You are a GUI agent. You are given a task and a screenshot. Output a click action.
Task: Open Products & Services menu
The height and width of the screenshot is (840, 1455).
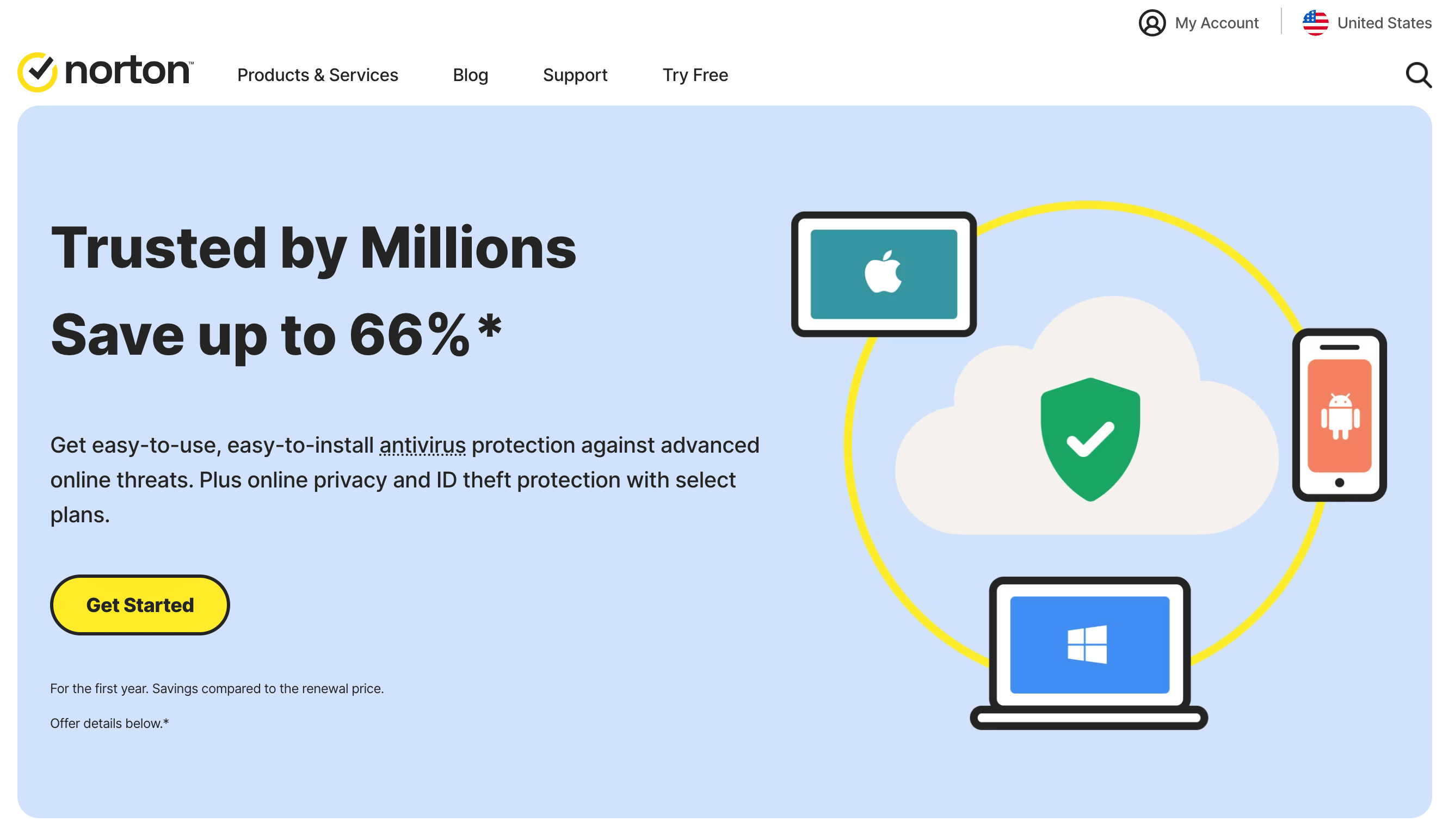click(318, 75)
